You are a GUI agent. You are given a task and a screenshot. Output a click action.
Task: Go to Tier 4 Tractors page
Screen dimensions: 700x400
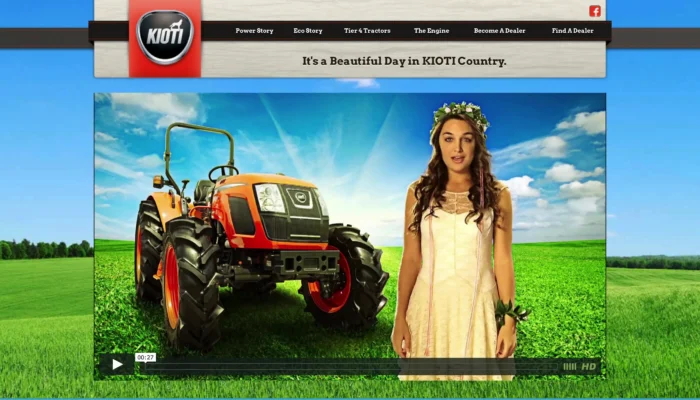click(x=367, y=31)
